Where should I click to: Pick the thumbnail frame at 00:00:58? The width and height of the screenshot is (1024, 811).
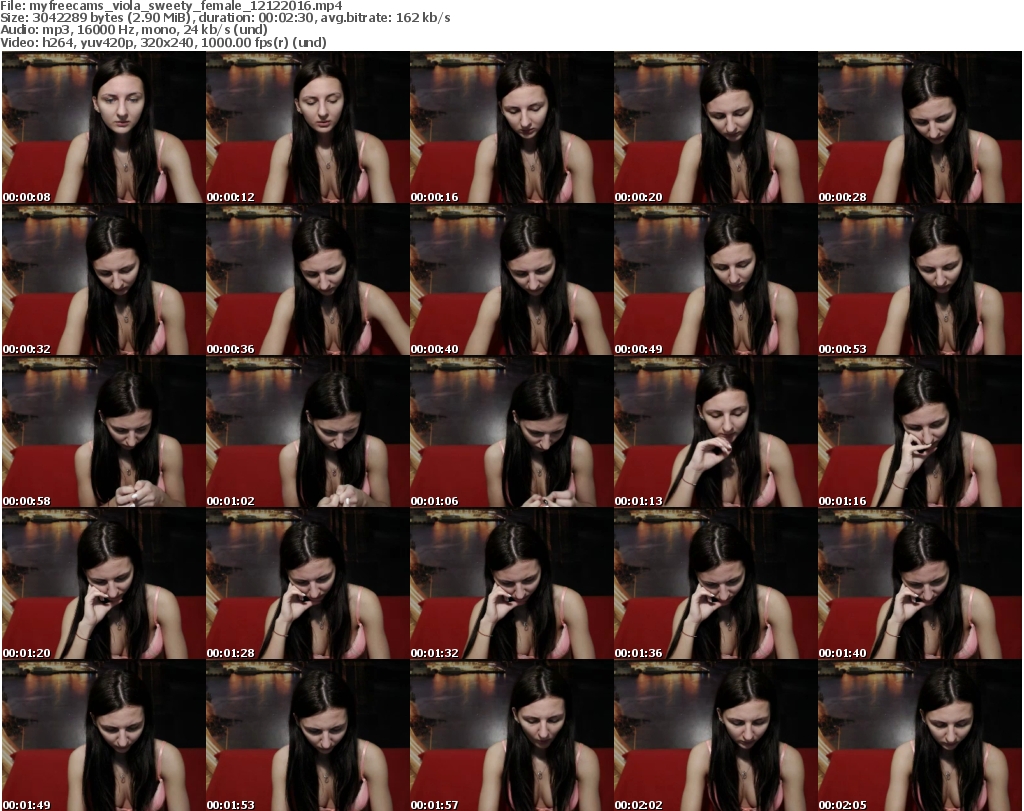(x=104, y=432)
